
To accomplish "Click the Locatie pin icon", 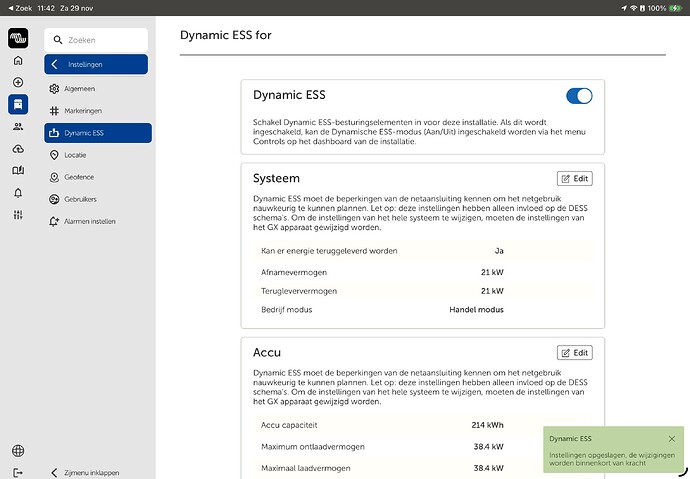I will pyautogui.click(x=54, y=155).
